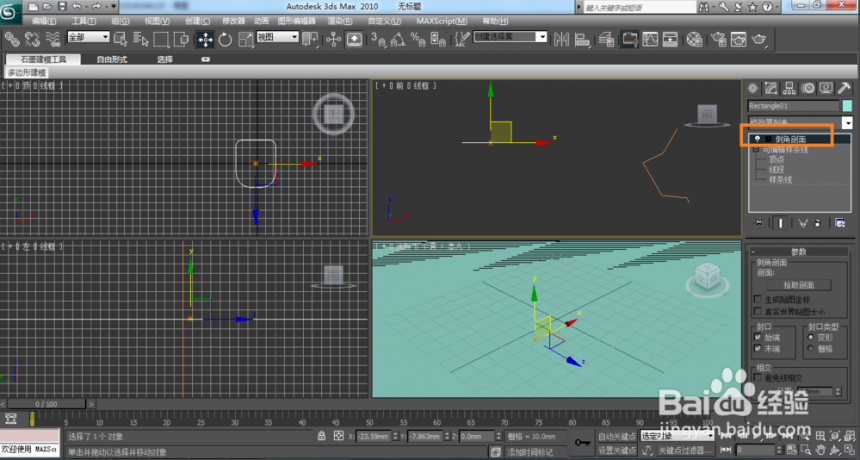Open the 视图 reference coordinate dropdown

coord(277,37)
